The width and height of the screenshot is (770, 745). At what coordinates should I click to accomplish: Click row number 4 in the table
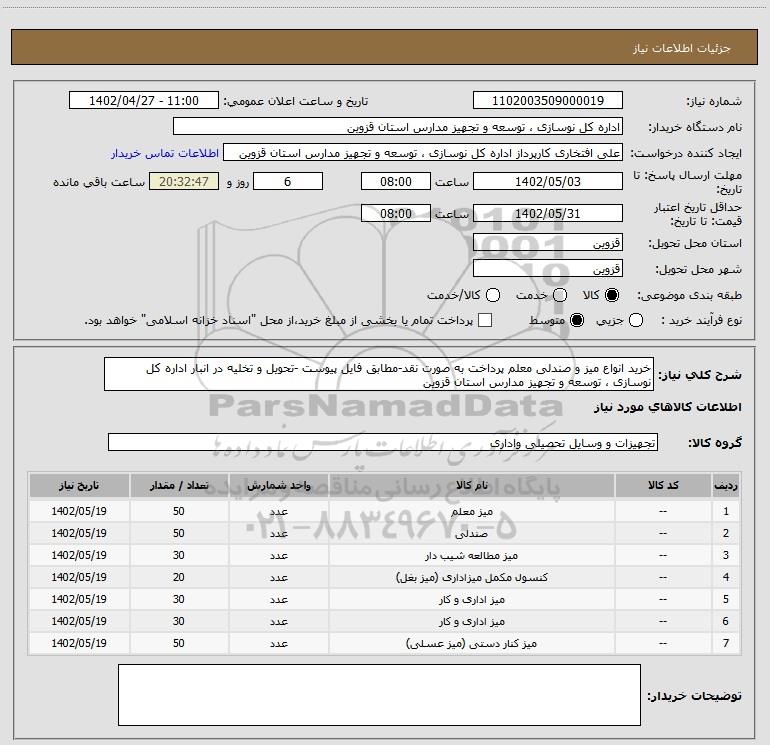(x=726, y=577)
